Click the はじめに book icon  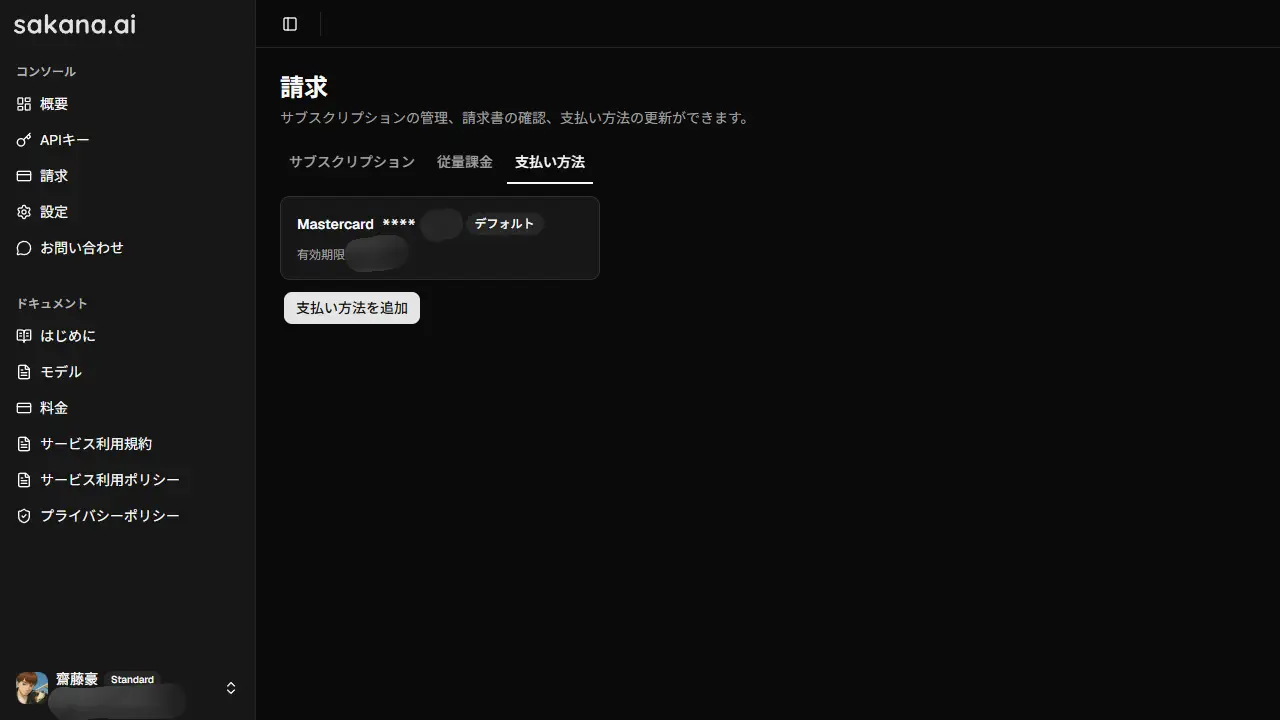pyautogui.click(x=24, y=336)
